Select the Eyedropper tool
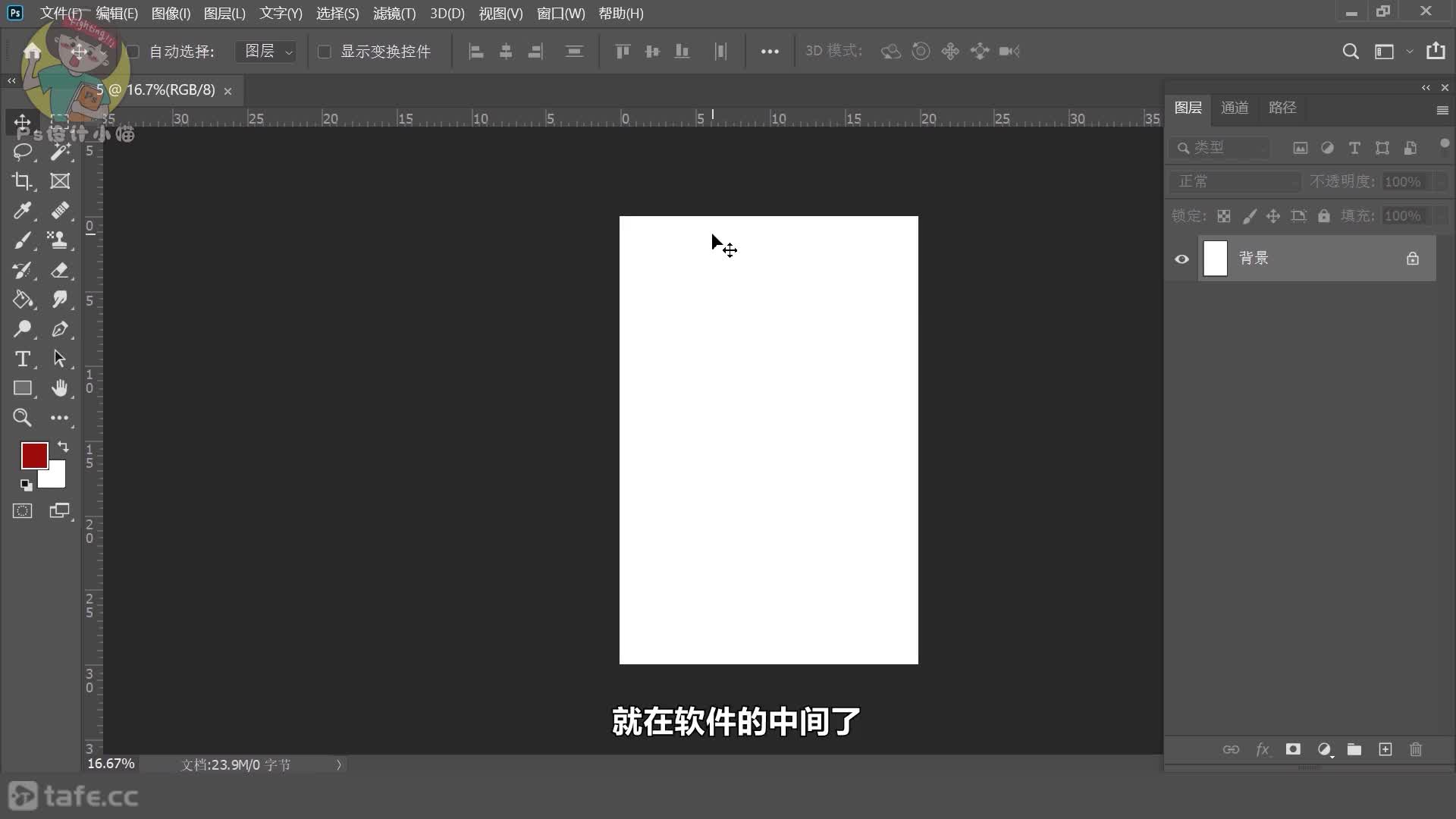This screenshot has width=1456, height=819. pos(22,211)
